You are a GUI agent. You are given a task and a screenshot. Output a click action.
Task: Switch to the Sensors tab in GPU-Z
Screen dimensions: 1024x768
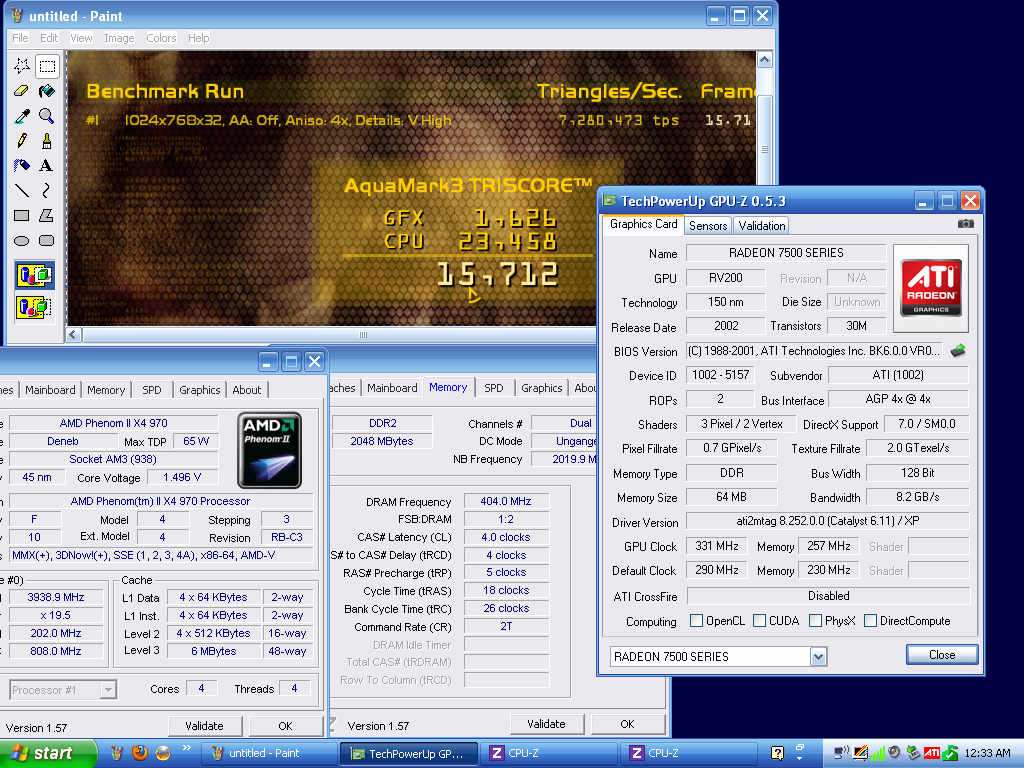tap(708, 226)
